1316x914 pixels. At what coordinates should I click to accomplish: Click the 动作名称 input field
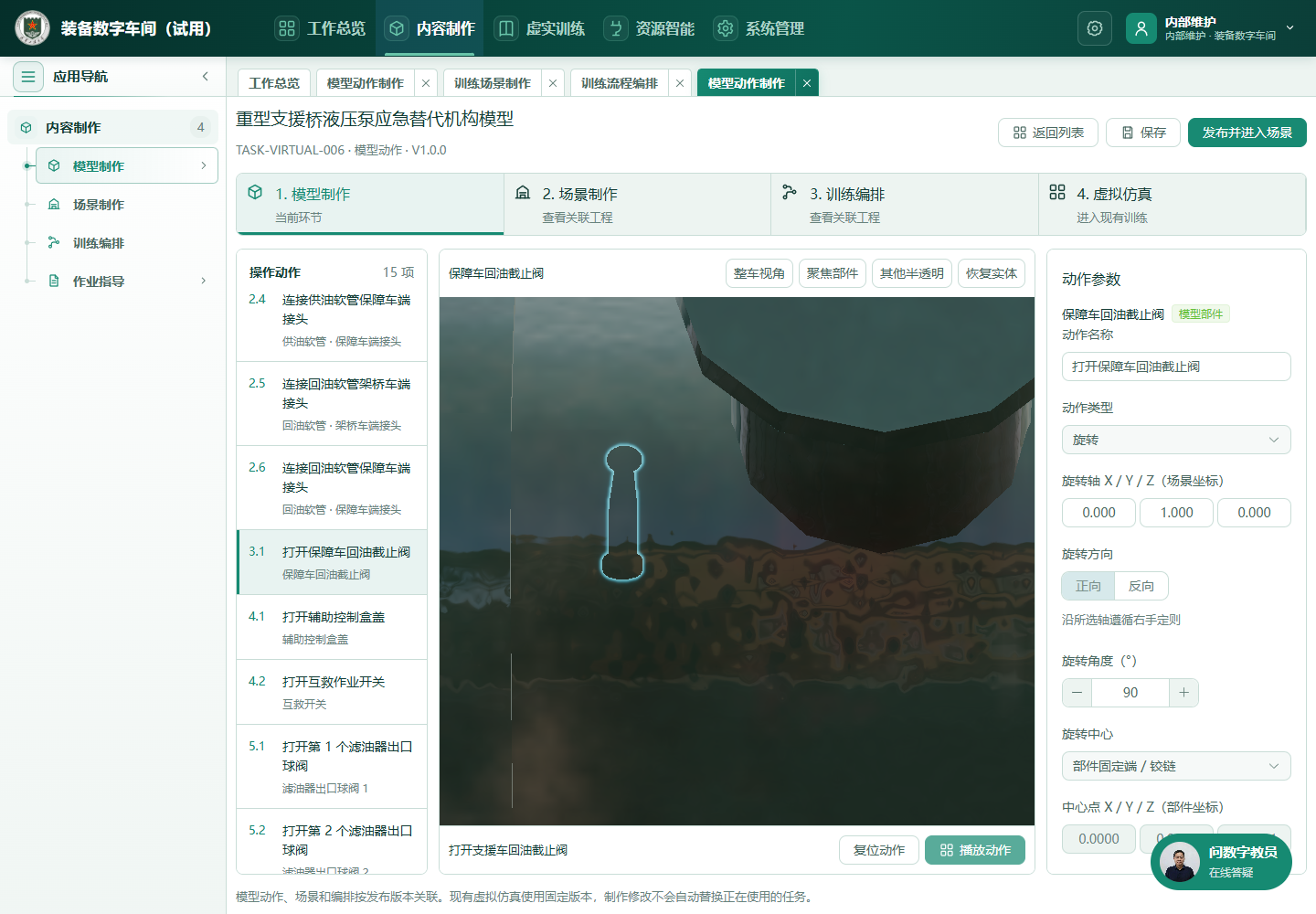pyautogui.click(x=1176, y=367)
